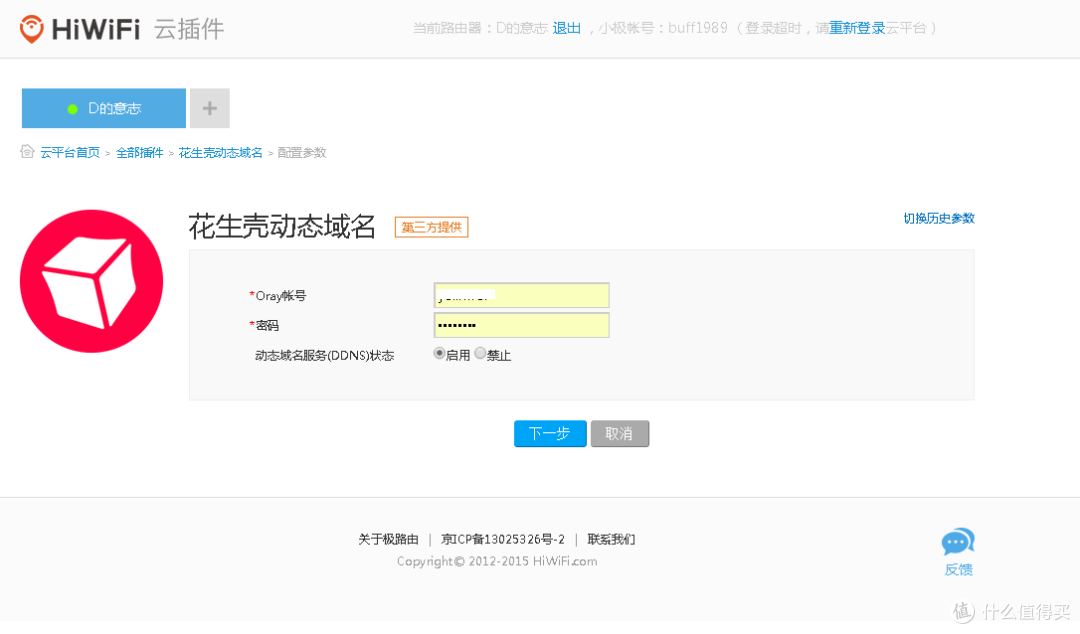The height and width of the screenshot is (634, 1080).
Task: Click 配置参数 breadcrumb text
Action: 302,153
